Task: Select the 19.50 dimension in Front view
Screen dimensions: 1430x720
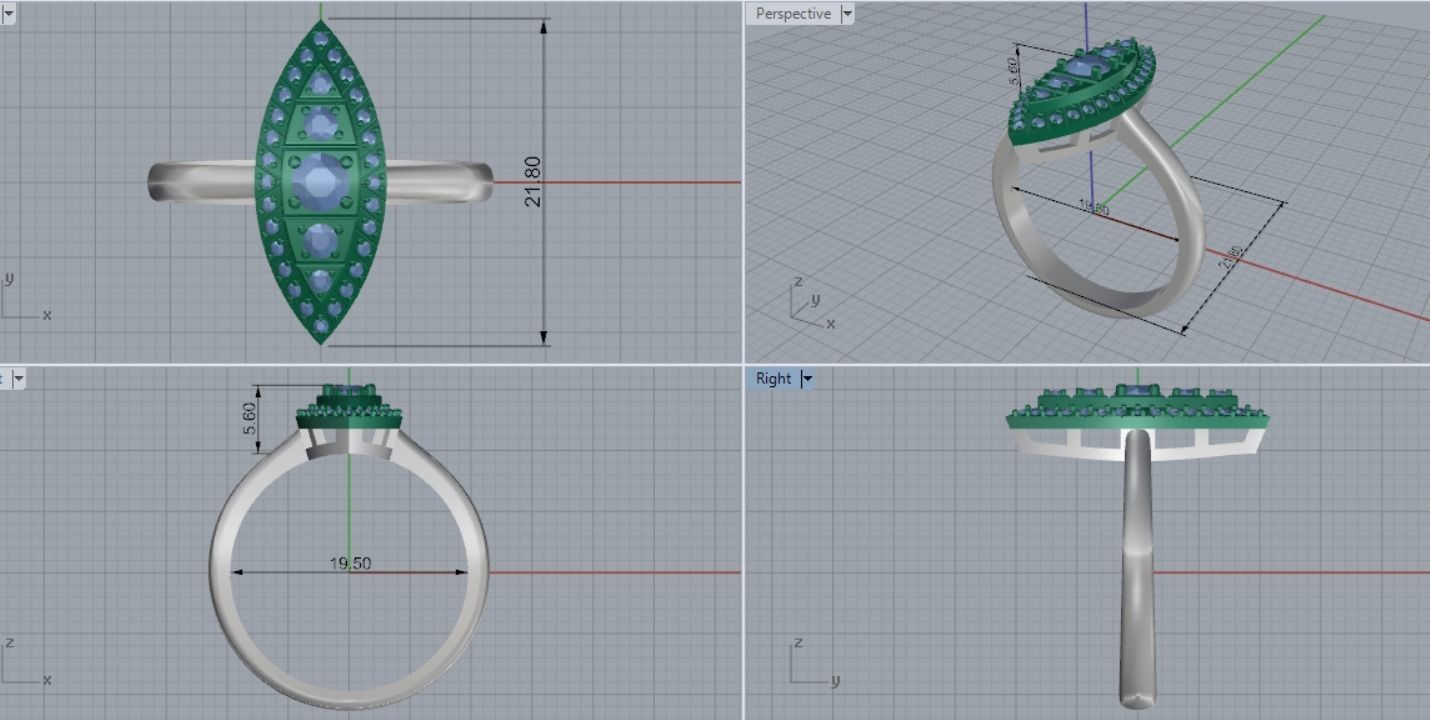Action: [x=350, y=564]
